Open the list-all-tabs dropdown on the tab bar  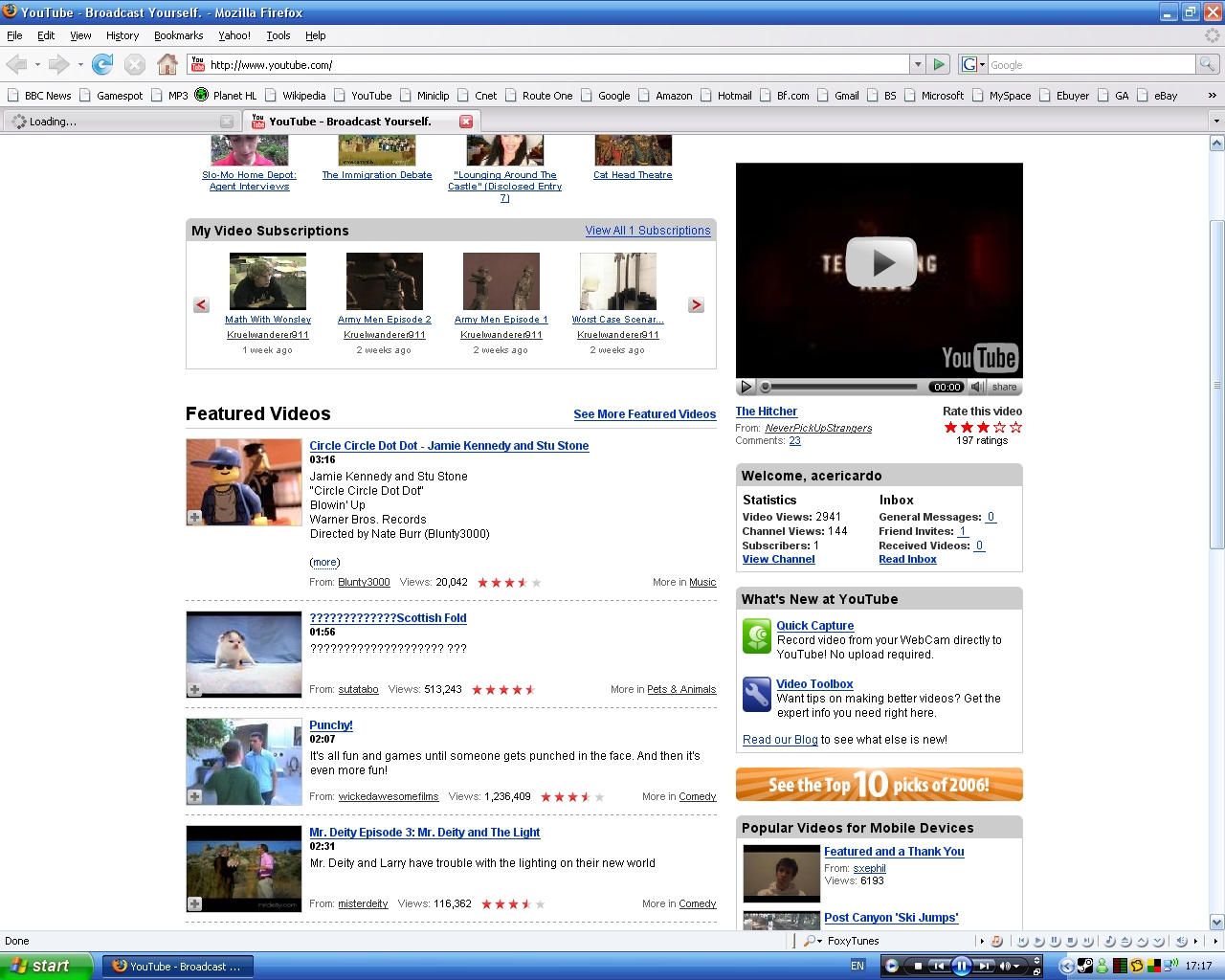pos(1216,122)
